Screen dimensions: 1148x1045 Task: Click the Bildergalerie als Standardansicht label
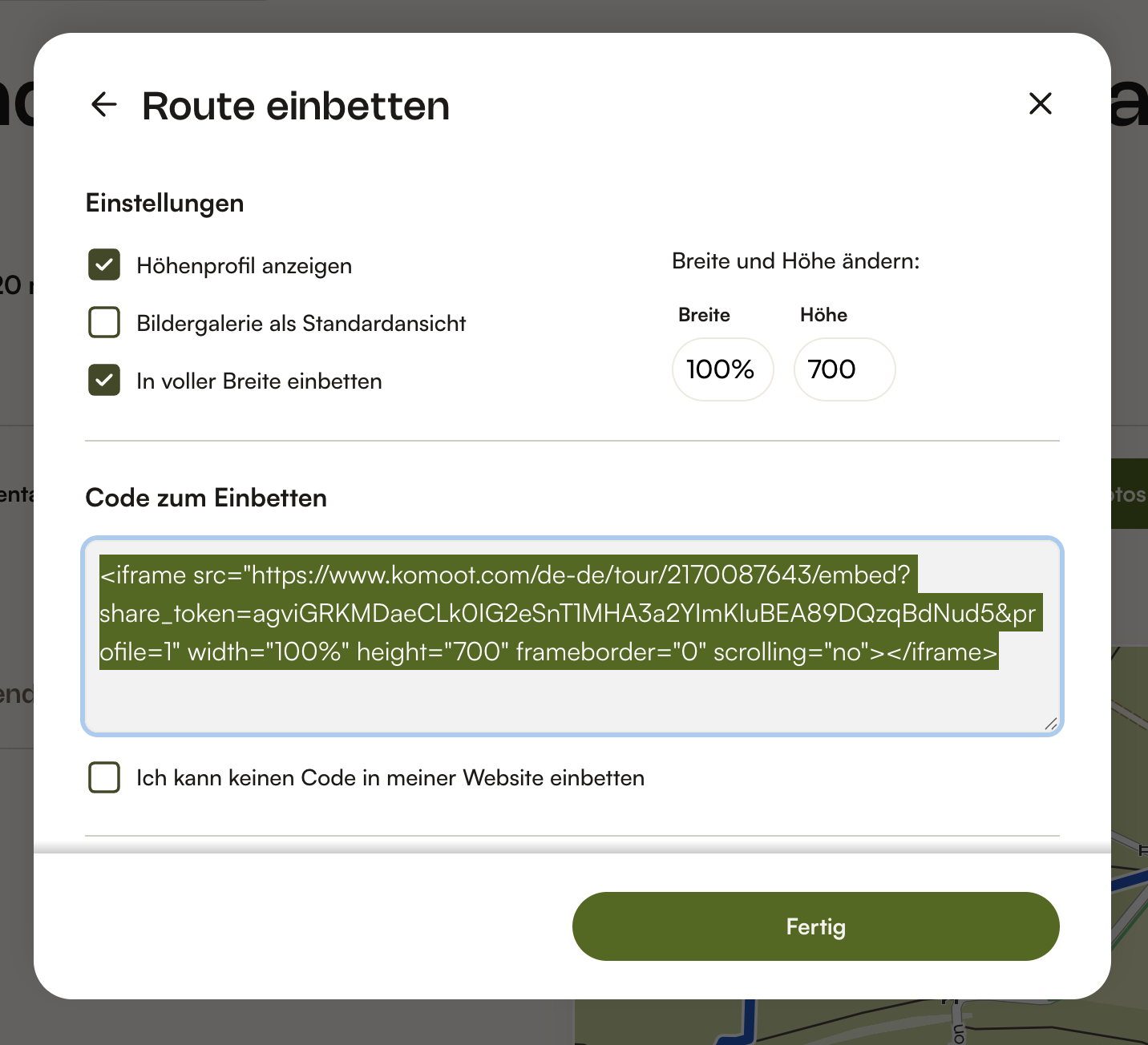click(301, 324)
